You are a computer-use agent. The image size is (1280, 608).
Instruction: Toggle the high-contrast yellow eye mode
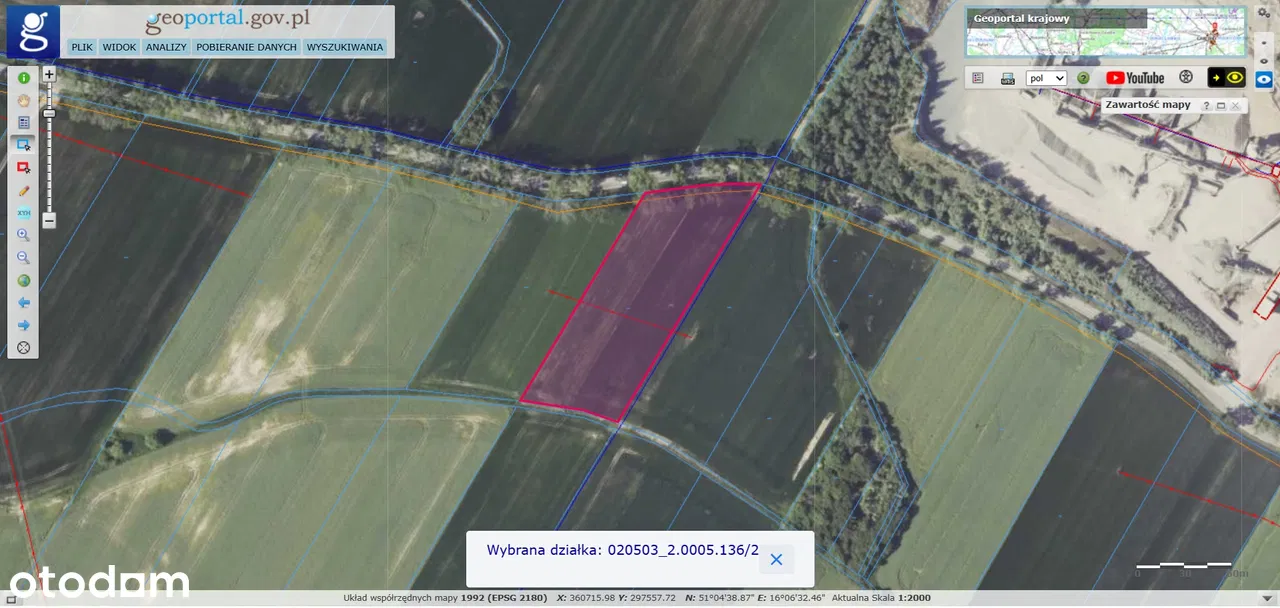point(1226,78)
